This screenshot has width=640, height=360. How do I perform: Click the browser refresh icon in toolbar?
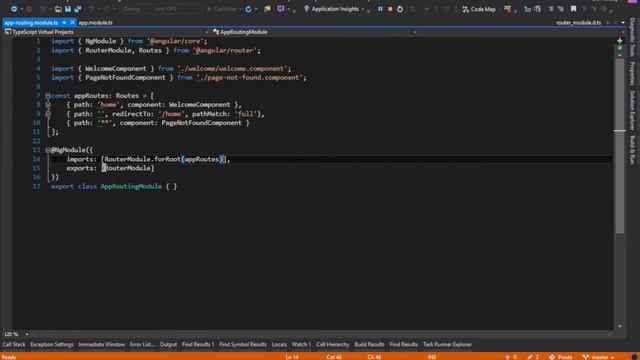click(248, 9)
